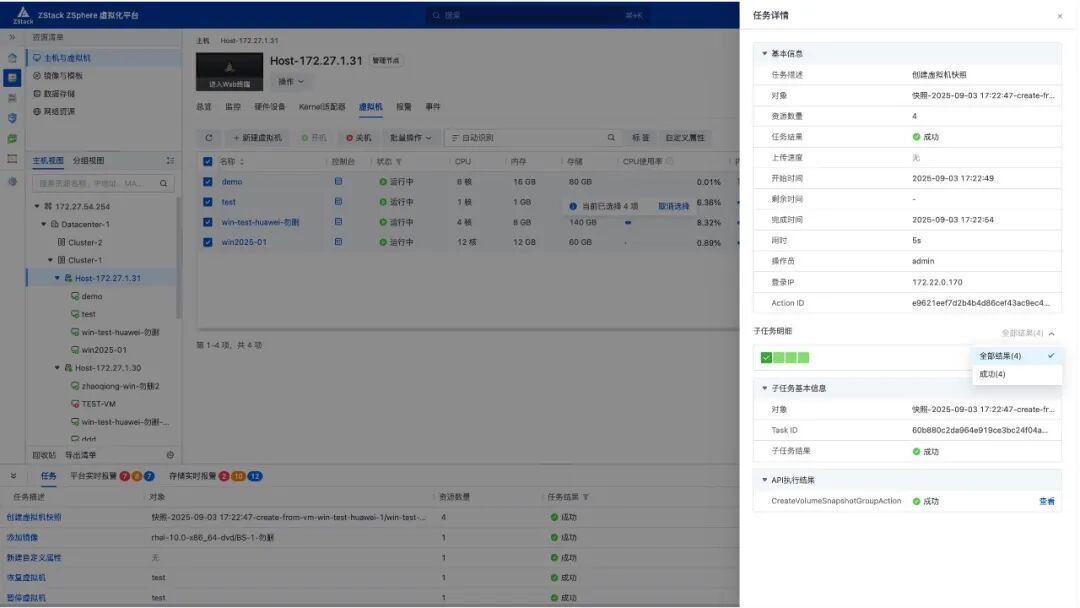Click the settings icon beside 导出清单
The image size is (1080, 608).
(x=170, y=455)
